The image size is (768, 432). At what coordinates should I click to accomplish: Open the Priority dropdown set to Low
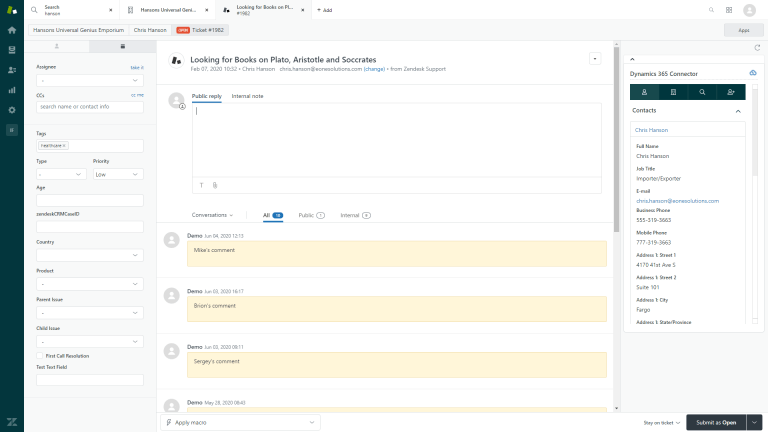(118, 174)
